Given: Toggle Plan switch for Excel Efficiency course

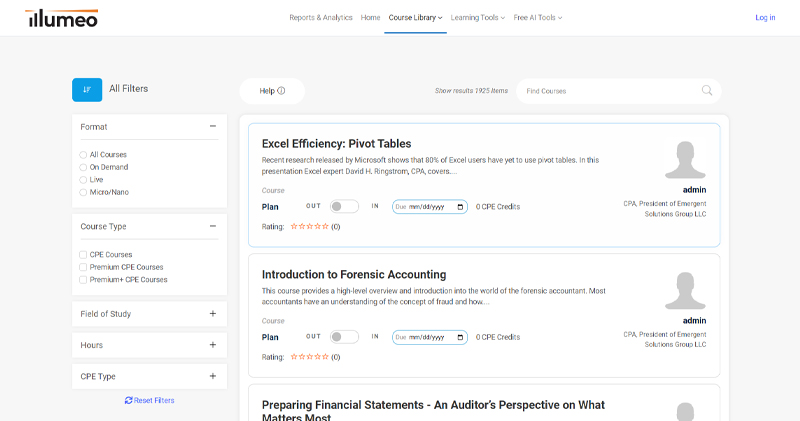Looking at the screenshot, I should (344, 207).
